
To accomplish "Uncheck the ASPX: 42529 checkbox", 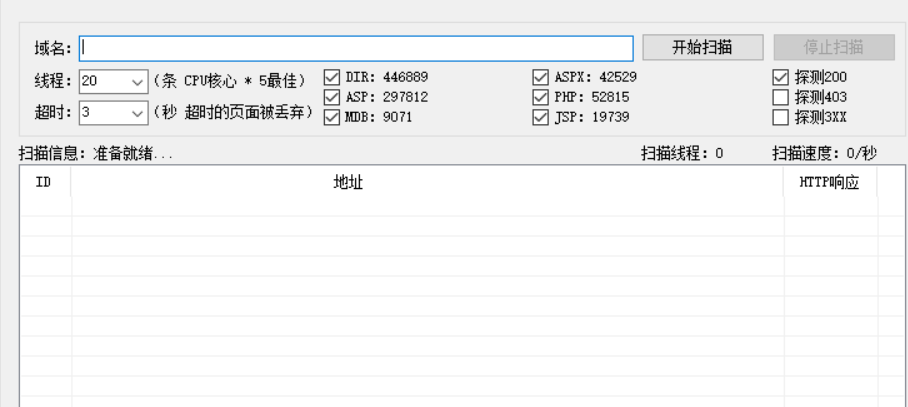I will pos(540,77).
